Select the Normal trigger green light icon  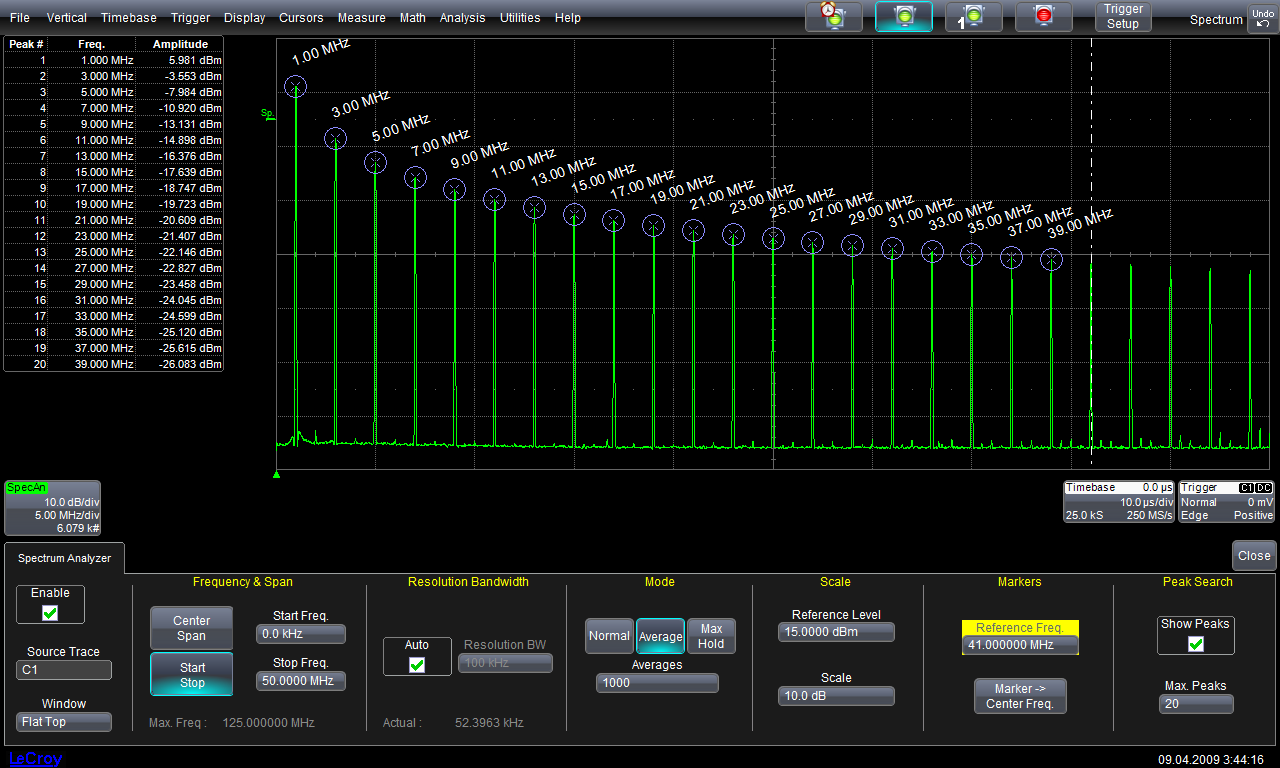(x=904, y=17)
